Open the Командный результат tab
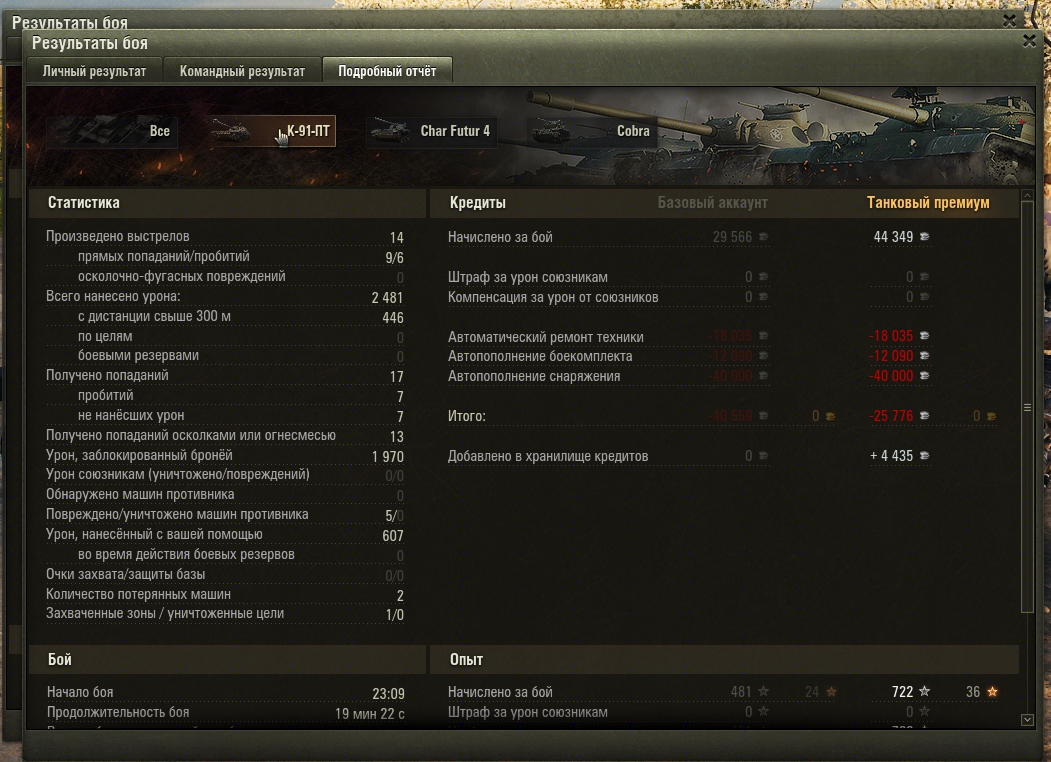Viewport: 1051px width, 762px height. coord(242,71)
